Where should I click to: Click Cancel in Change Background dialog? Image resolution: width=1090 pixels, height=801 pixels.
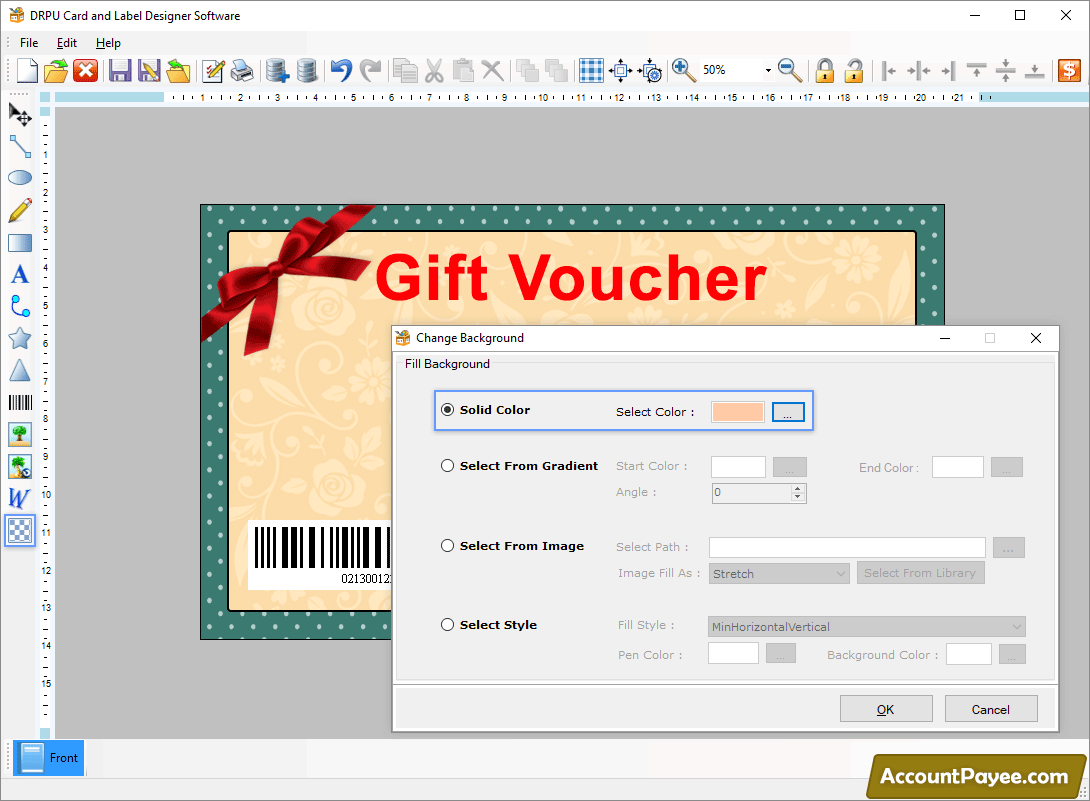pos(991,709)
